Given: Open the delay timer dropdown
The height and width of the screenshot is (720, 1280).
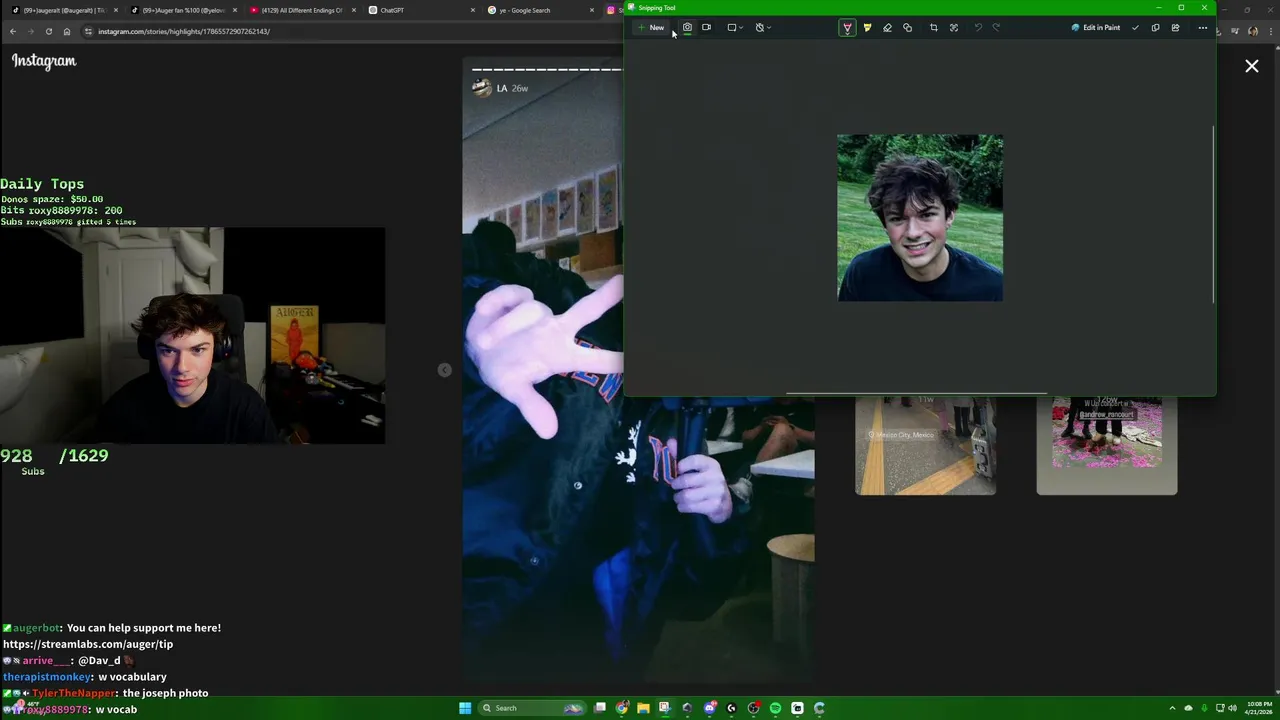Looking at the screenshot, I should coord(763,28).
